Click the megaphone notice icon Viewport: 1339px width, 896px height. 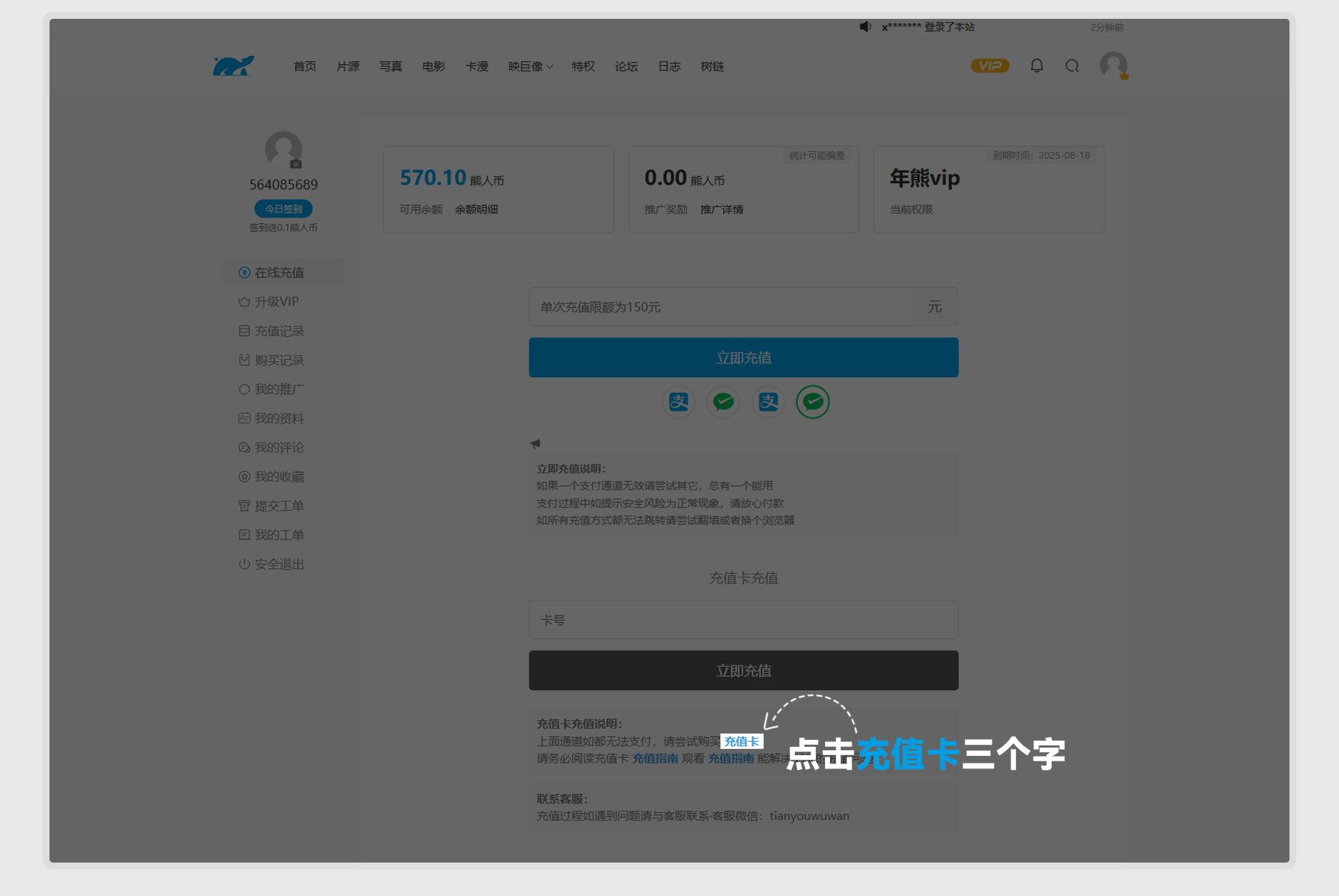tap(535, 443)
